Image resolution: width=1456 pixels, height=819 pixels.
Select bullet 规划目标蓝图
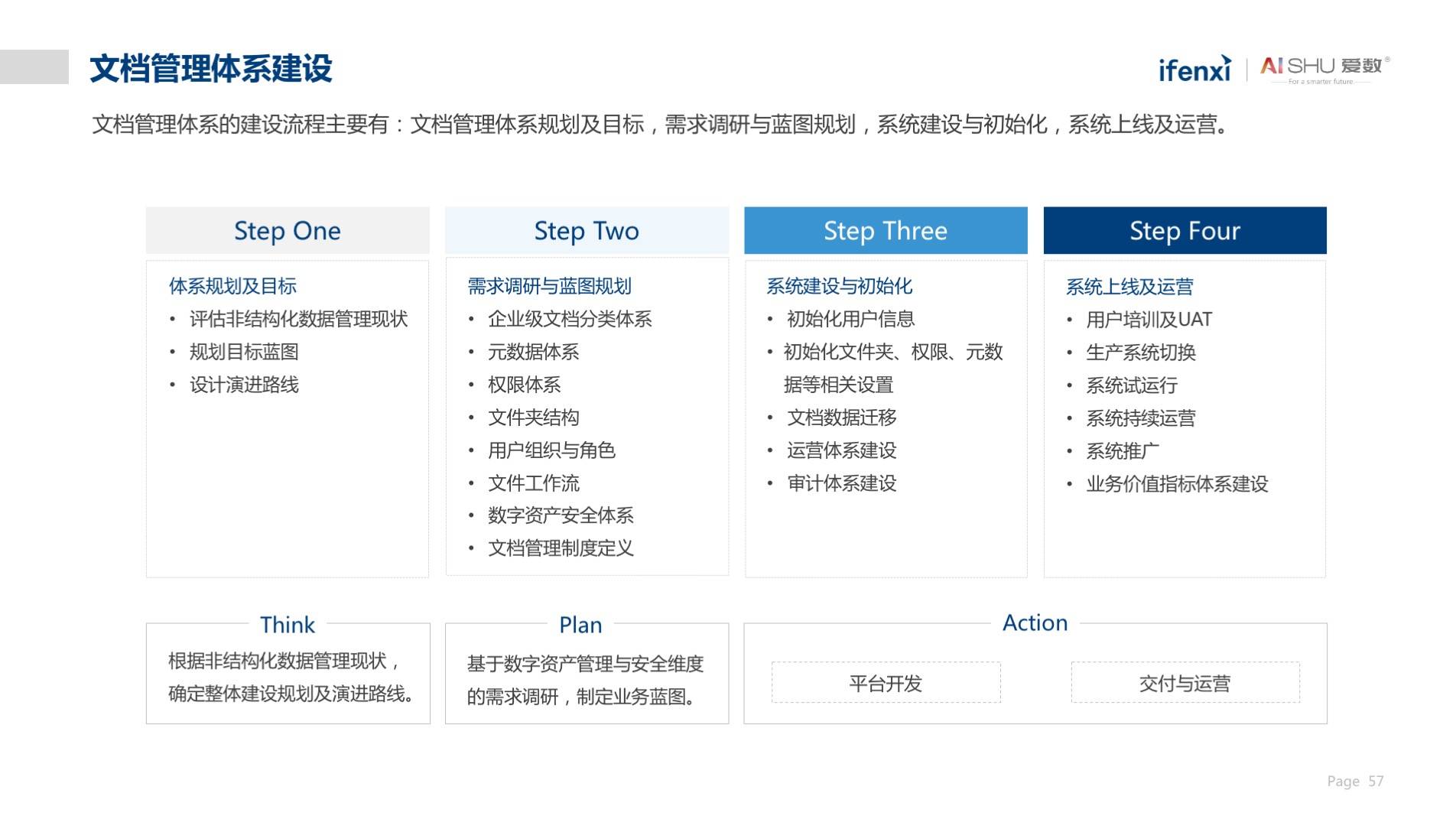tap(244, 352)
